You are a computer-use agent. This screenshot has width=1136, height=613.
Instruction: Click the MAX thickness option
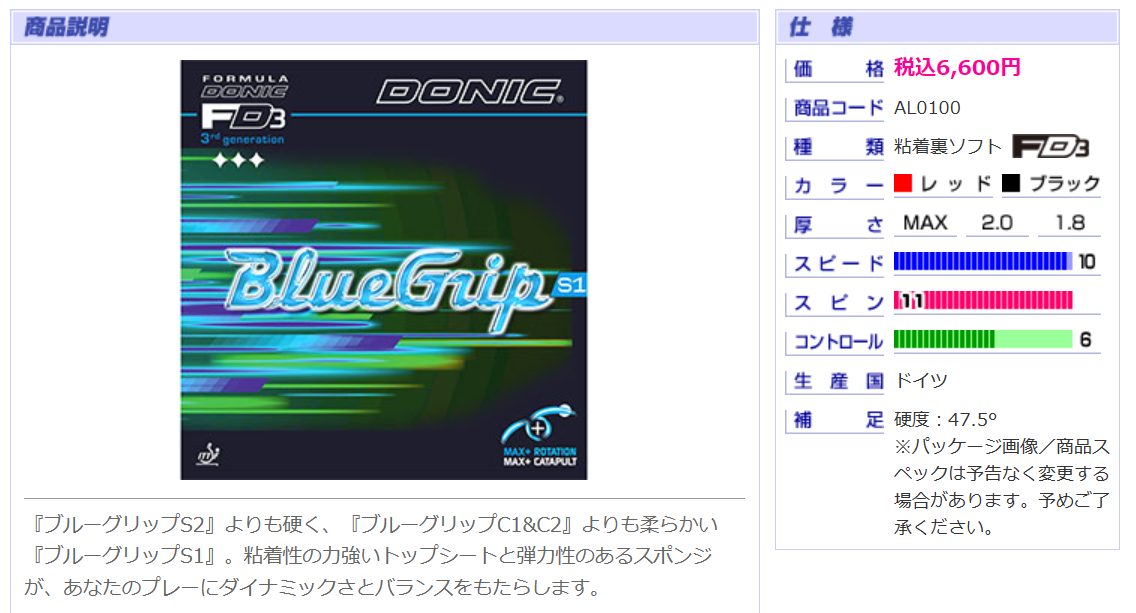coord(925,223)
